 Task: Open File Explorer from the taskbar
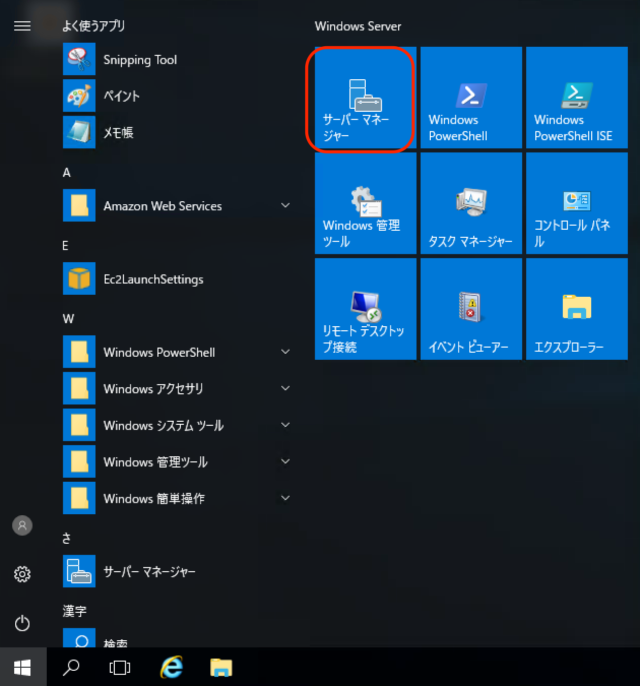pyautogui.click(x=221, y=668)
